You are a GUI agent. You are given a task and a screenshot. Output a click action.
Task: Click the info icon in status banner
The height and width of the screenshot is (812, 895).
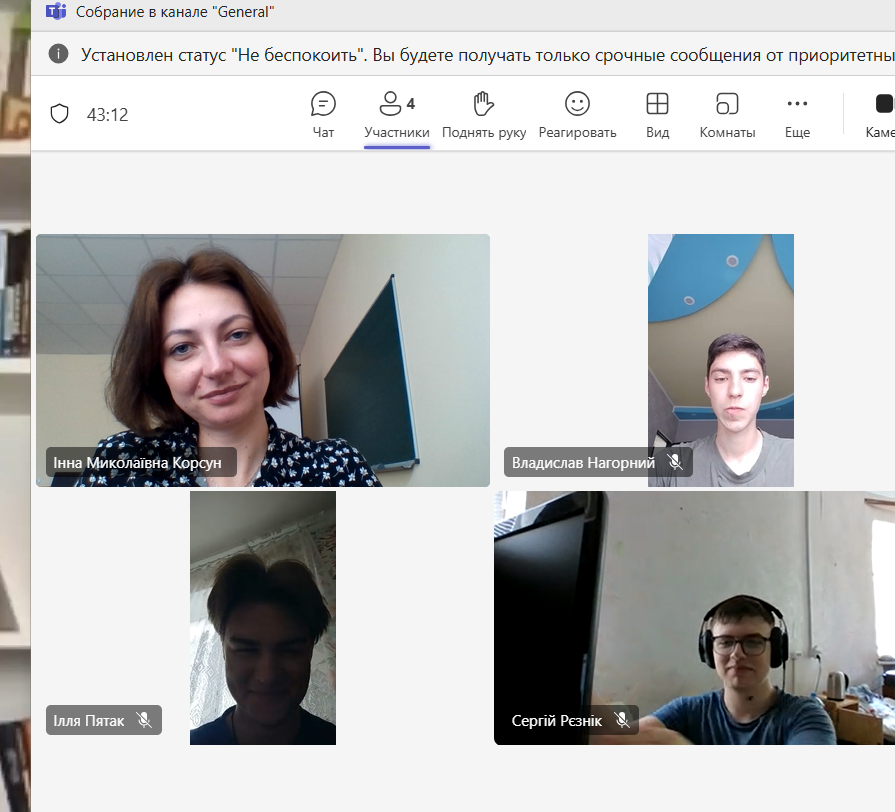(x=58, y=54)
